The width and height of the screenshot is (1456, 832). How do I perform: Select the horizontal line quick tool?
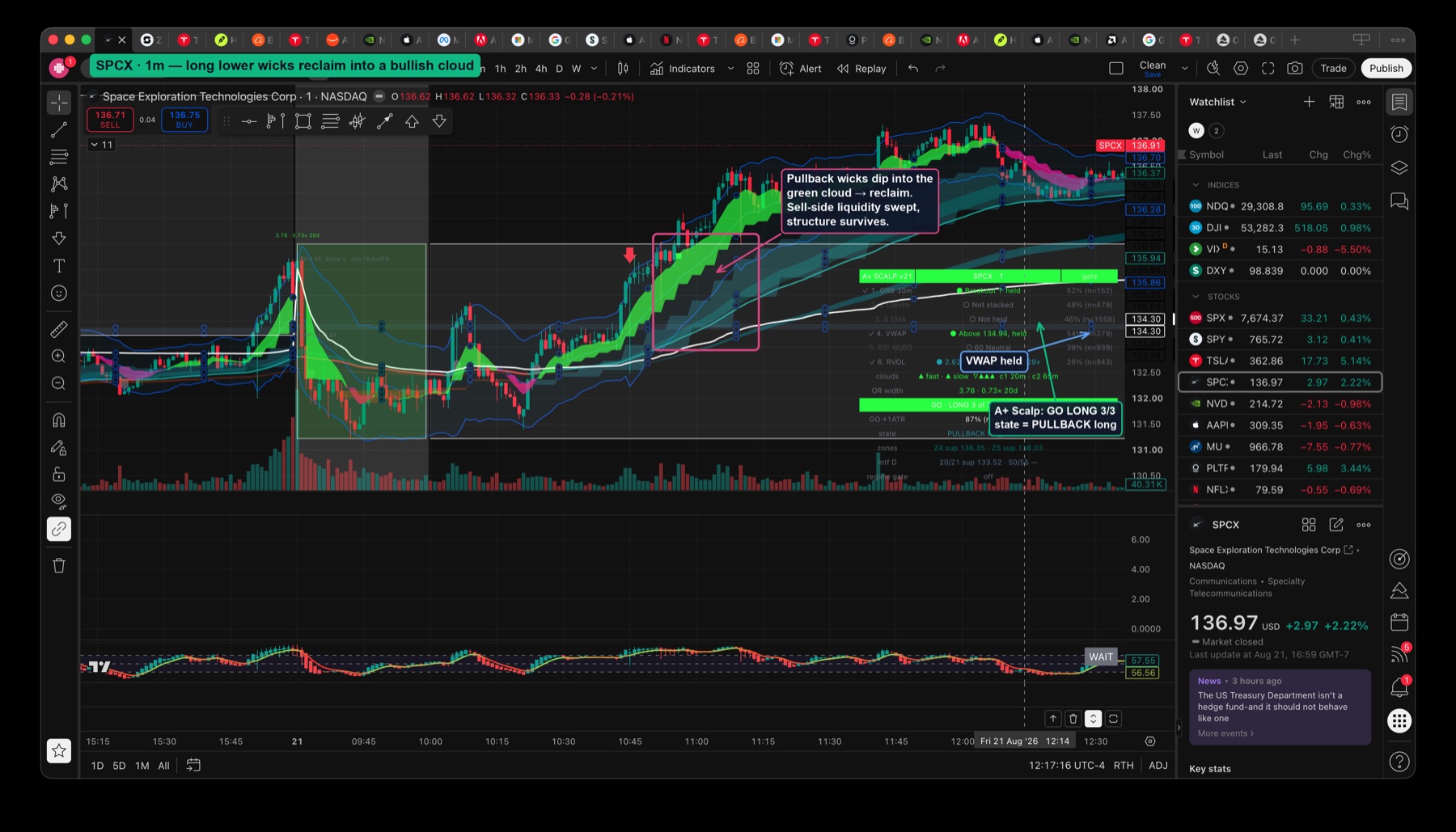(249, 121)
